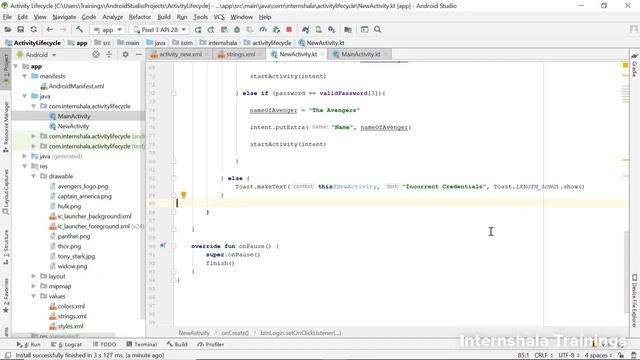Open the Refactor menu
The width and height of the screenshot is (640, 360).
pos(140,17)
